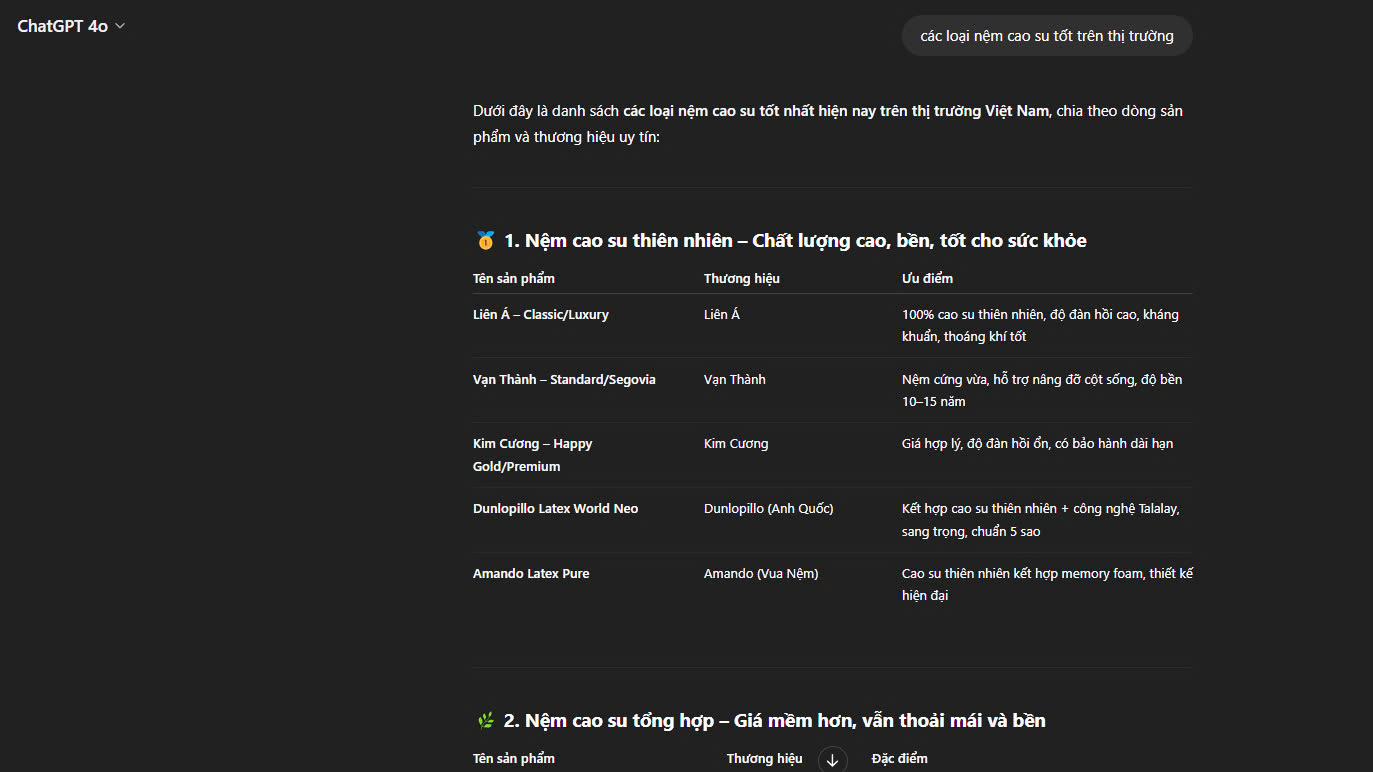Click the "Thương hiệu" header in second table
The width and height of the screenshot is (1373, 772).
coord(765,759)
